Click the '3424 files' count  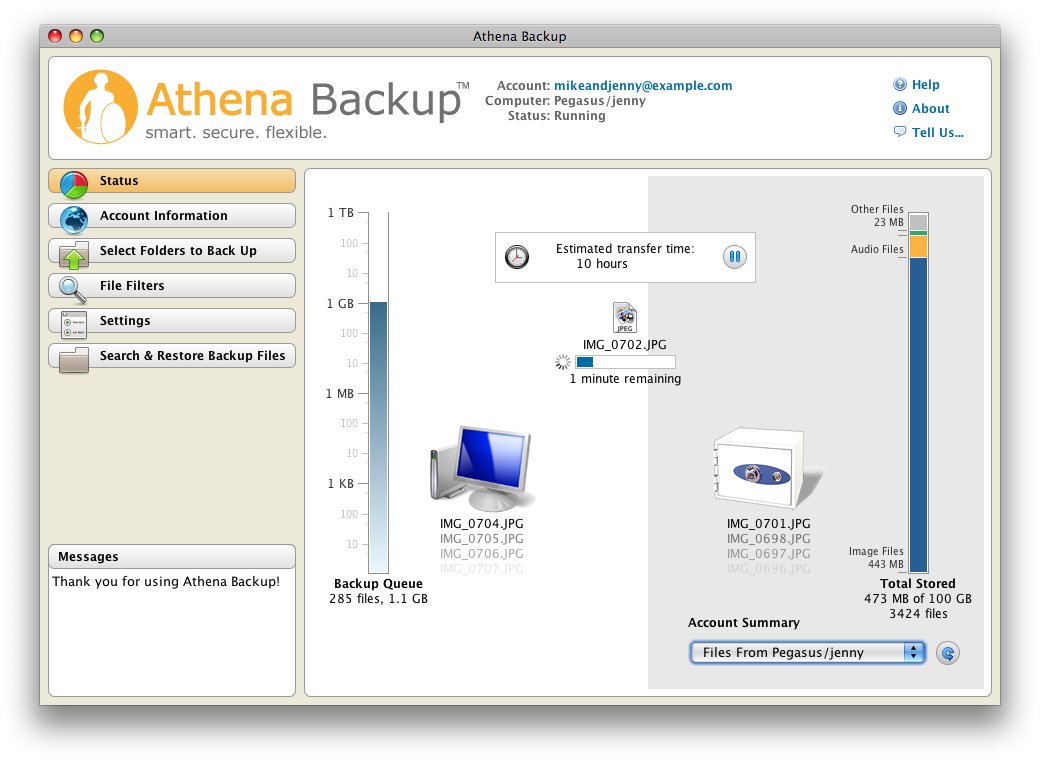tap(918, 614)
